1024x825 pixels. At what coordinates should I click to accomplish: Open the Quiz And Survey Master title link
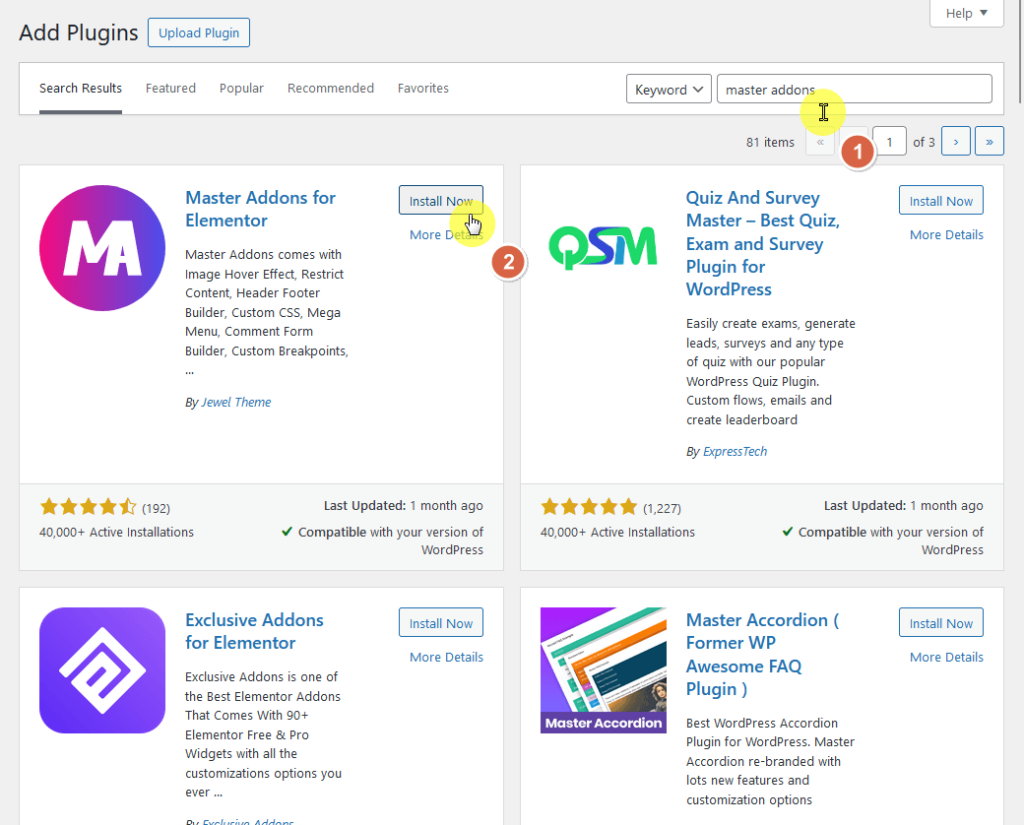coord(763,243)
